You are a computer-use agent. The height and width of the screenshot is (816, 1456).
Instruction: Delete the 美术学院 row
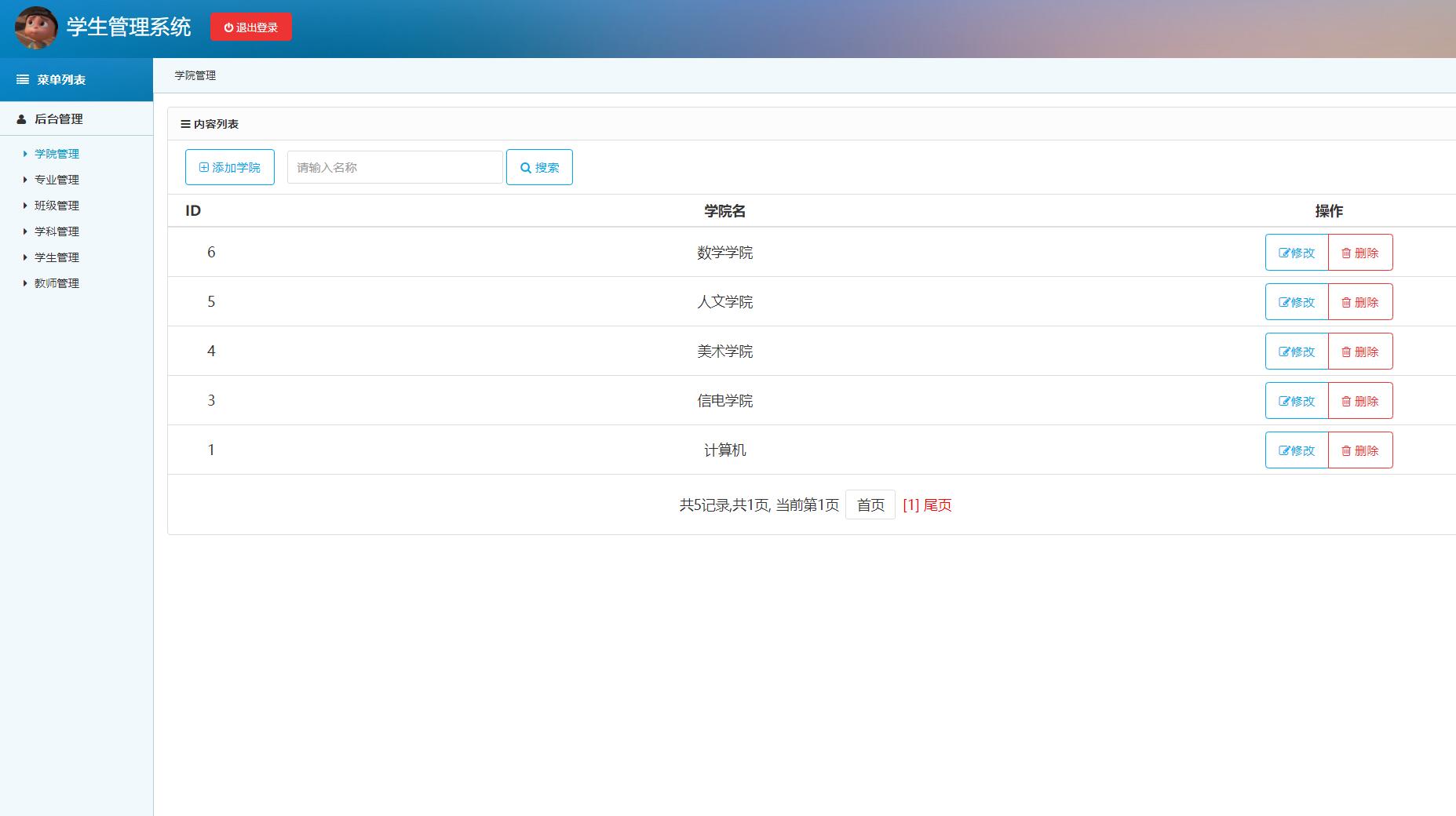[x=1360, y=352]
